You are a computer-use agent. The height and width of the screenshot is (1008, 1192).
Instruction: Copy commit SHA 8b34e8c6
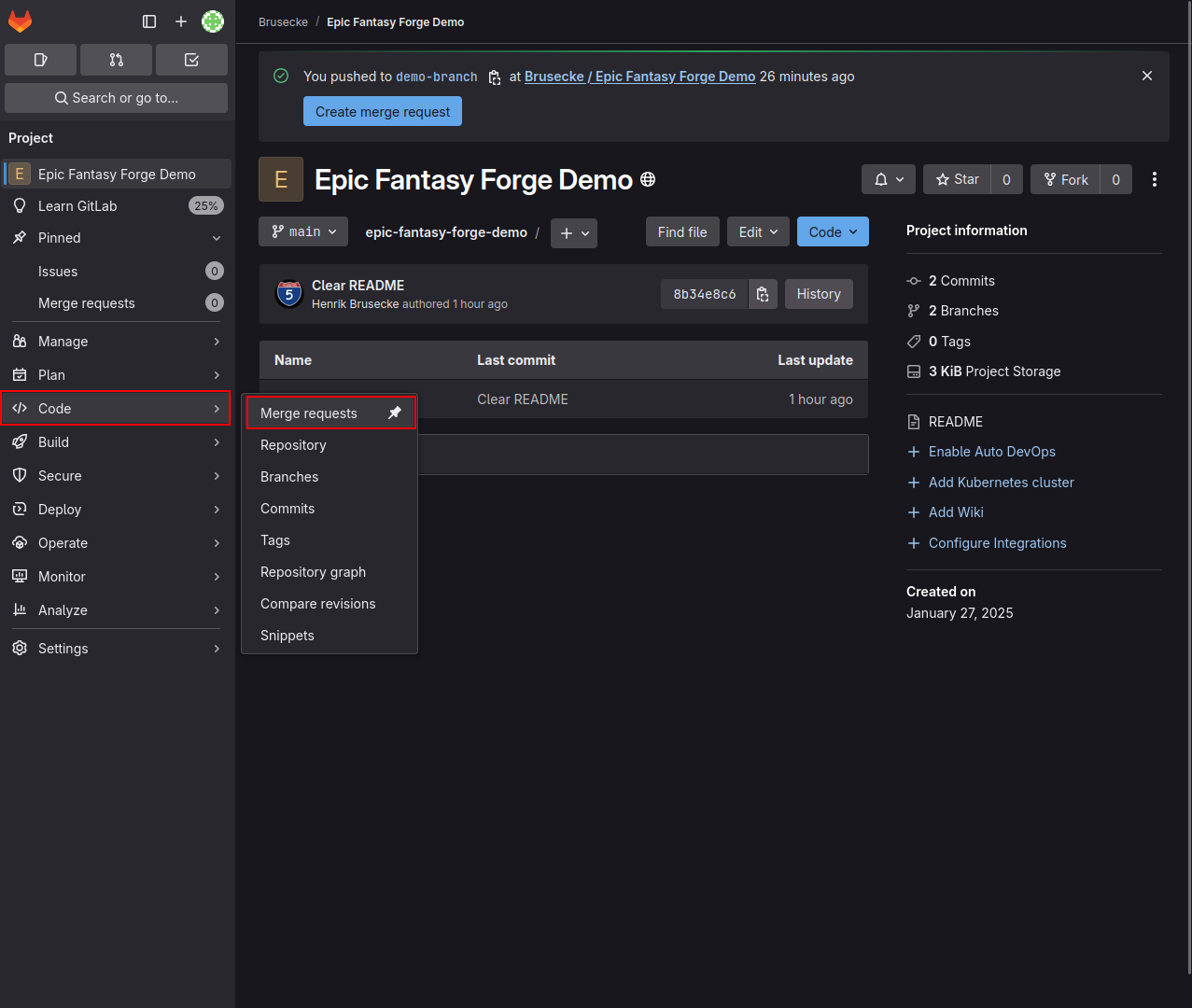point(763,294)
